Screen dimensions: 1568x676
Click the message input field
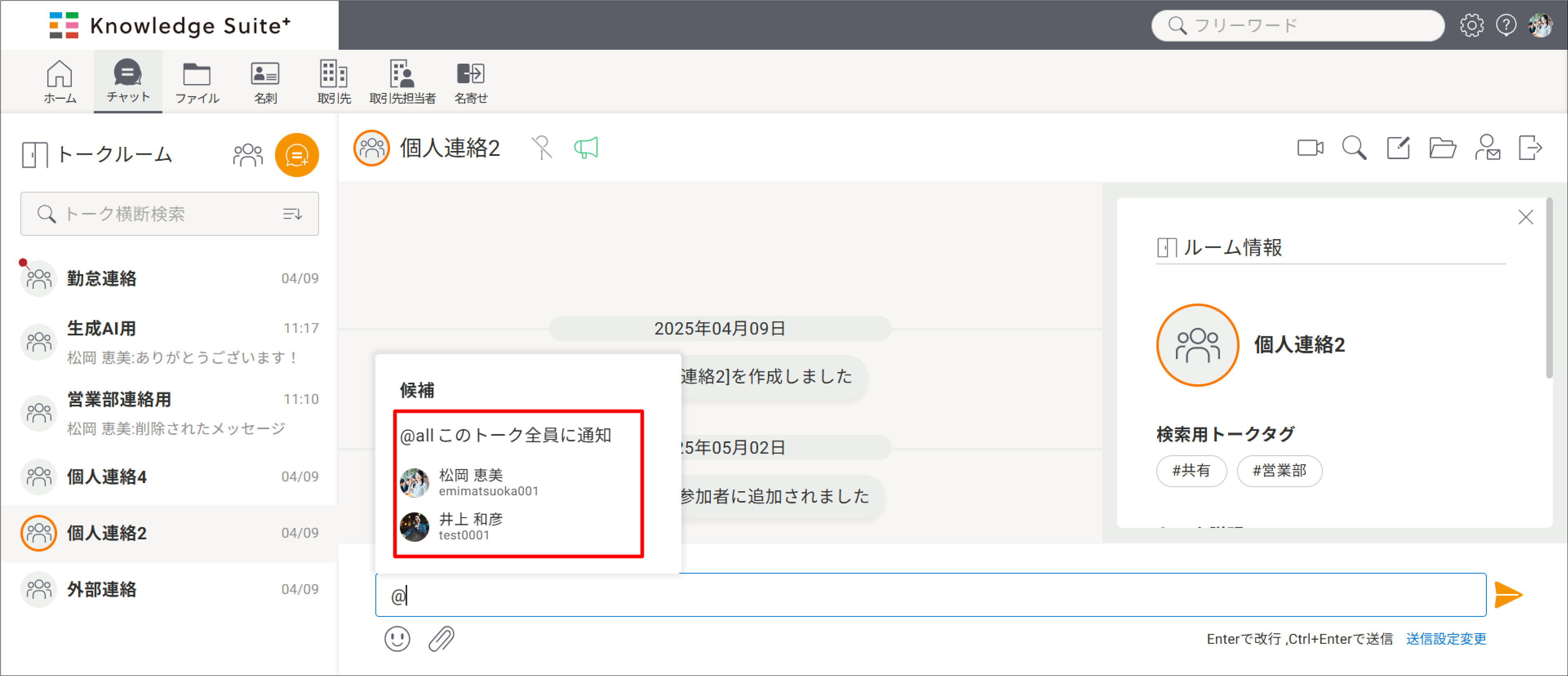pos(930,594)
